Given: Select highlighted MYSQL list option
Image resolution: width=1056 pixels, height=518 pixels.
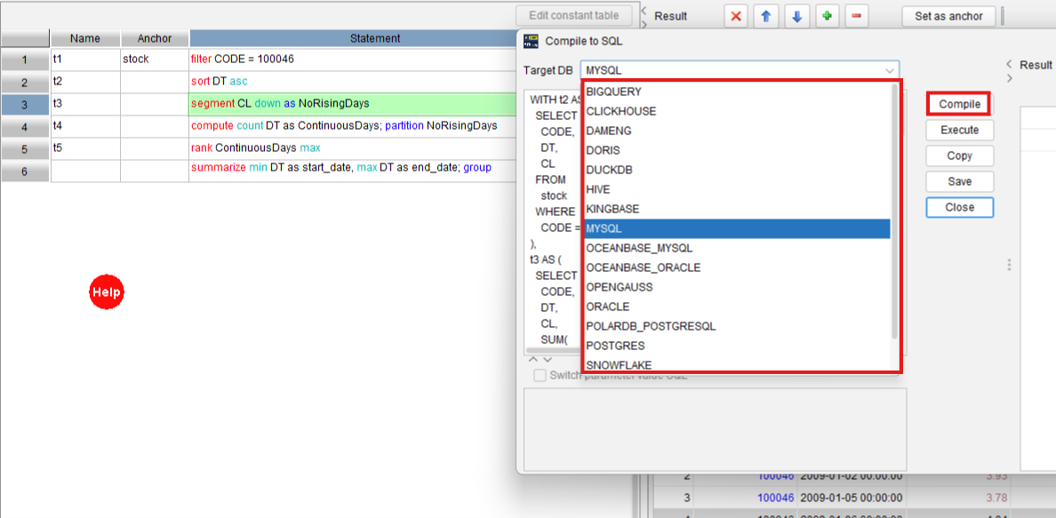Looking at the screenshot, I should (737, 228).
